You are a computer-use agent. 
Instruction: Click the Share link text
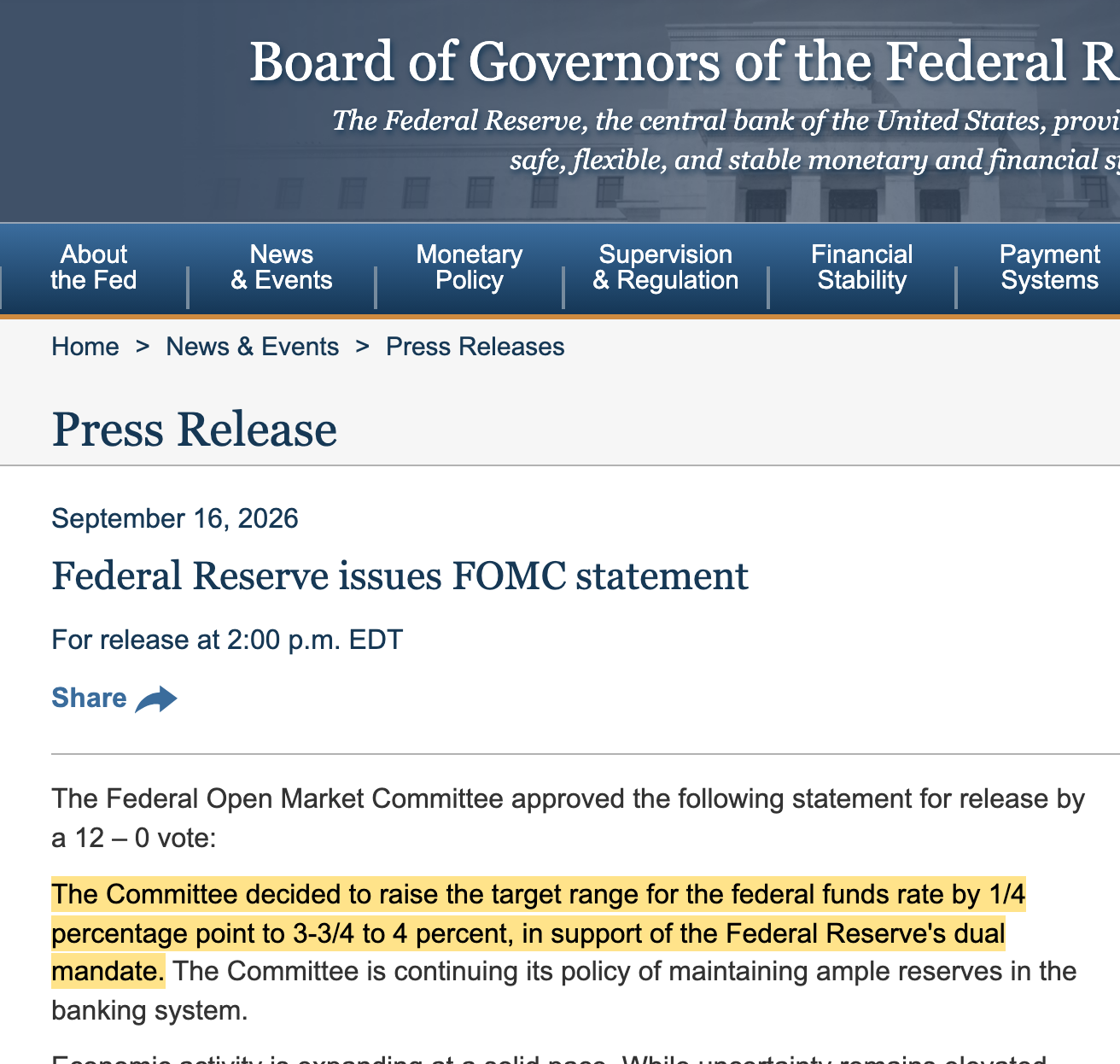[x=89, y=699]
